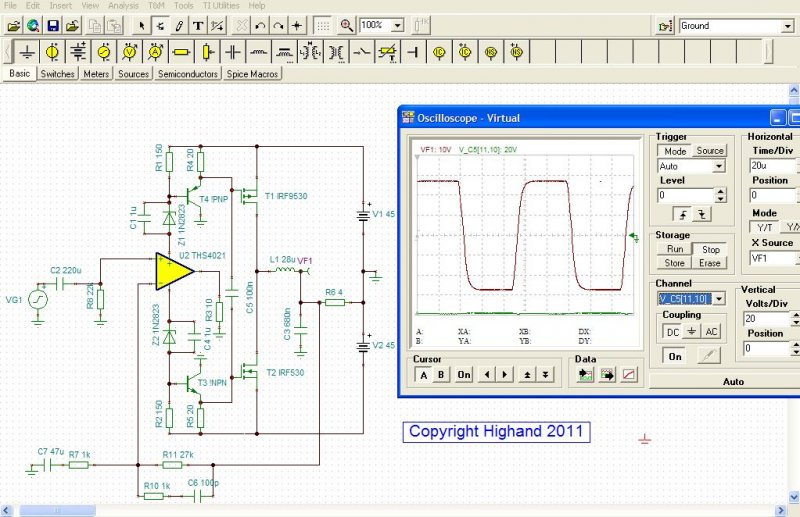Viewport: 800px width, 517px height.
Task: Insert an Ammeter component
Action: (156, 52)
